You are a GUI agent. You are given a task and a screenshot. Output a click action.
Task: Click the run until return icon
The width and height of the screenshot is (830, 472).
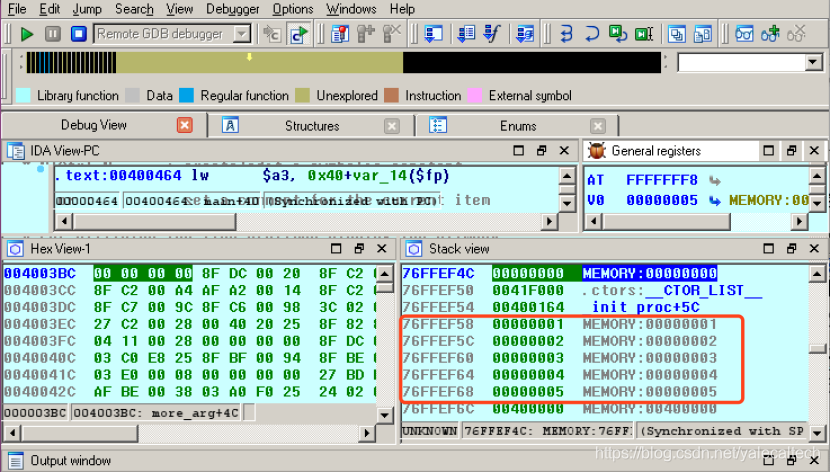(x=525, y=34)
